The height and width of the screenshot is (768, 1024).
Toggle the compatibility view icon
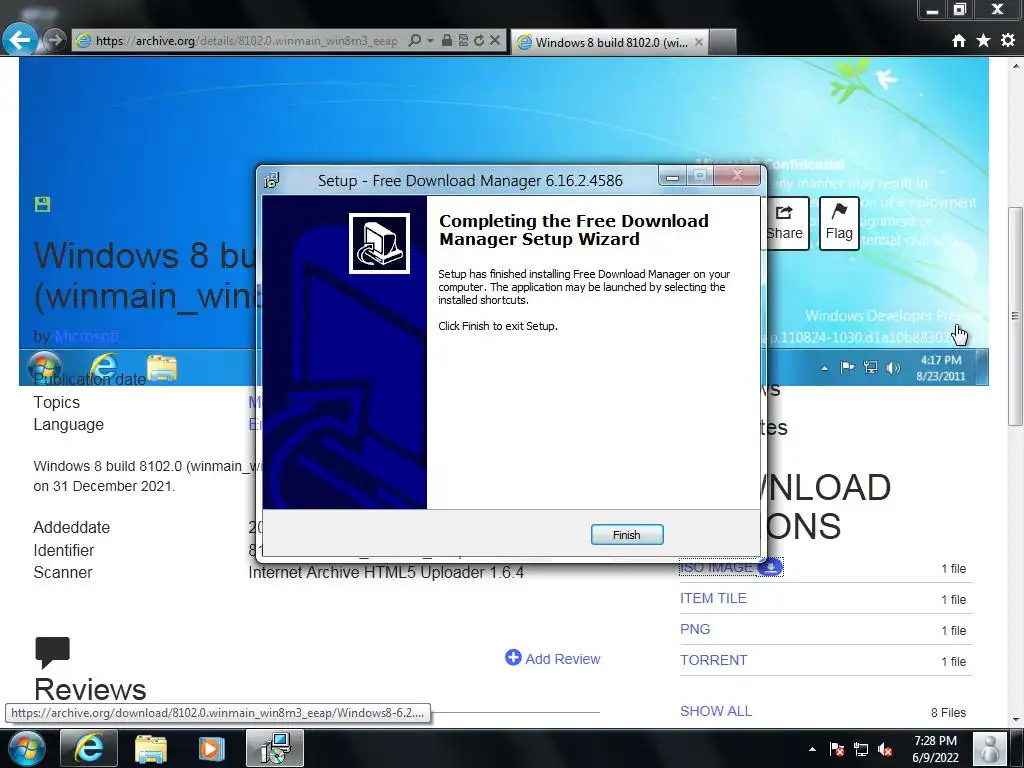pos(463,40)
